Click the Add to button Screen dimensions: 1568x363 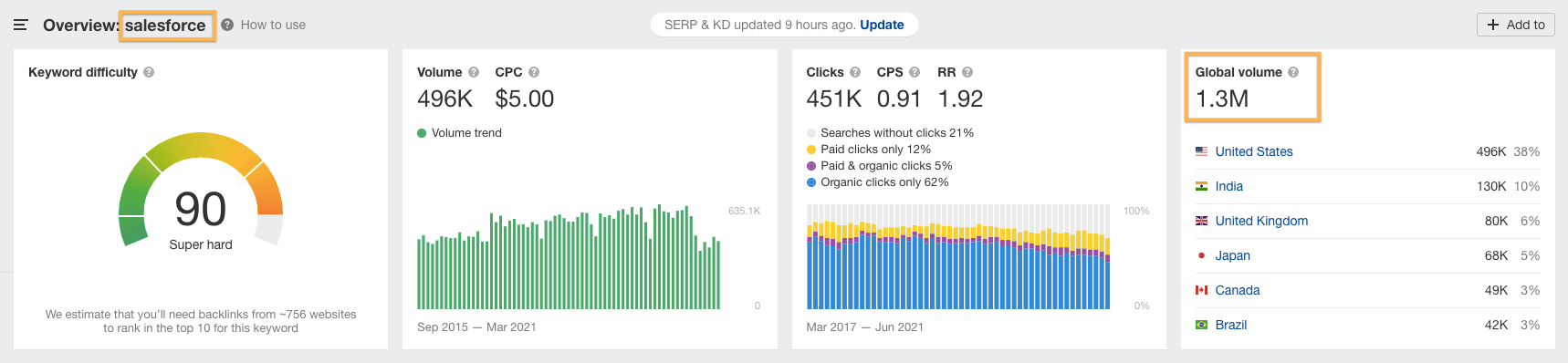tap(1515, 25)
